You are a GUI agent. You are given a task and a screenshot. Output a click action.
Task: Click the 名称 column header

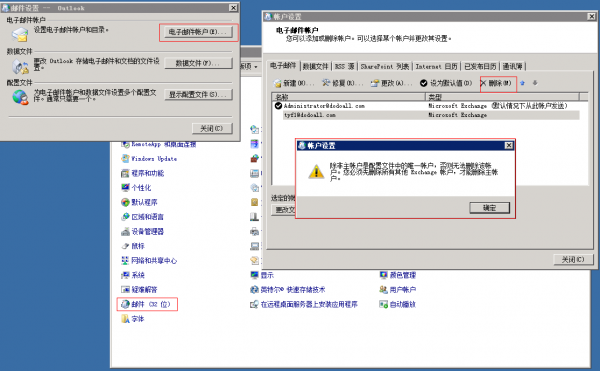[349, 97]
